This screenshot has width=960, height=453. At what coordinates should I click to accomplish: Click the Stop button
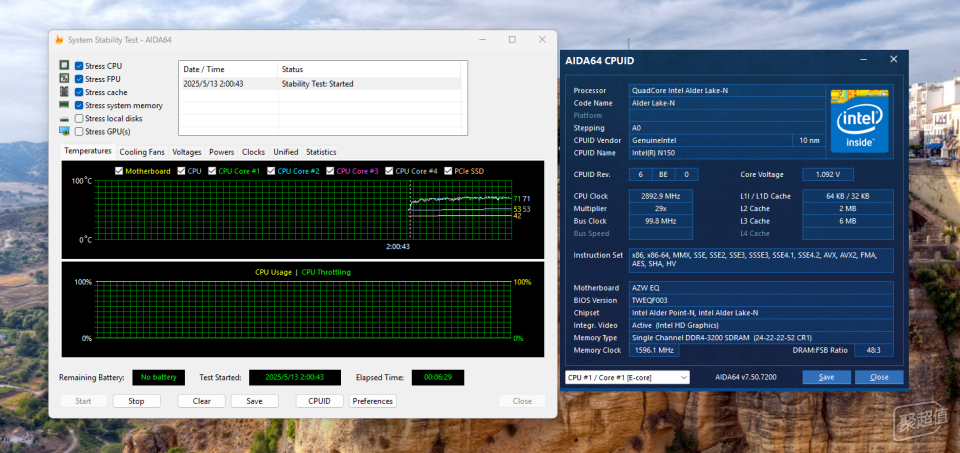coord(137,401)
